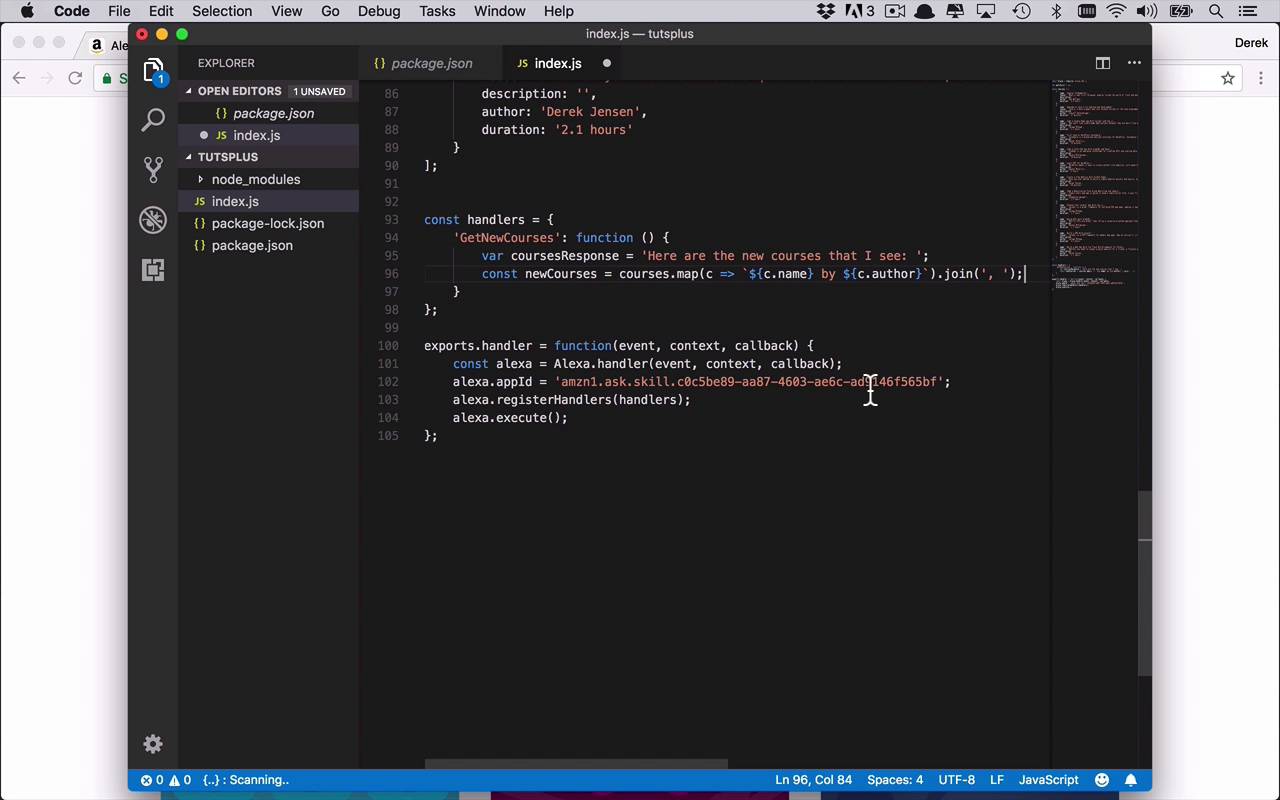The image size is (1280, 800).
Task: Open the editor More Actions menu
Action: [1134, 63]
